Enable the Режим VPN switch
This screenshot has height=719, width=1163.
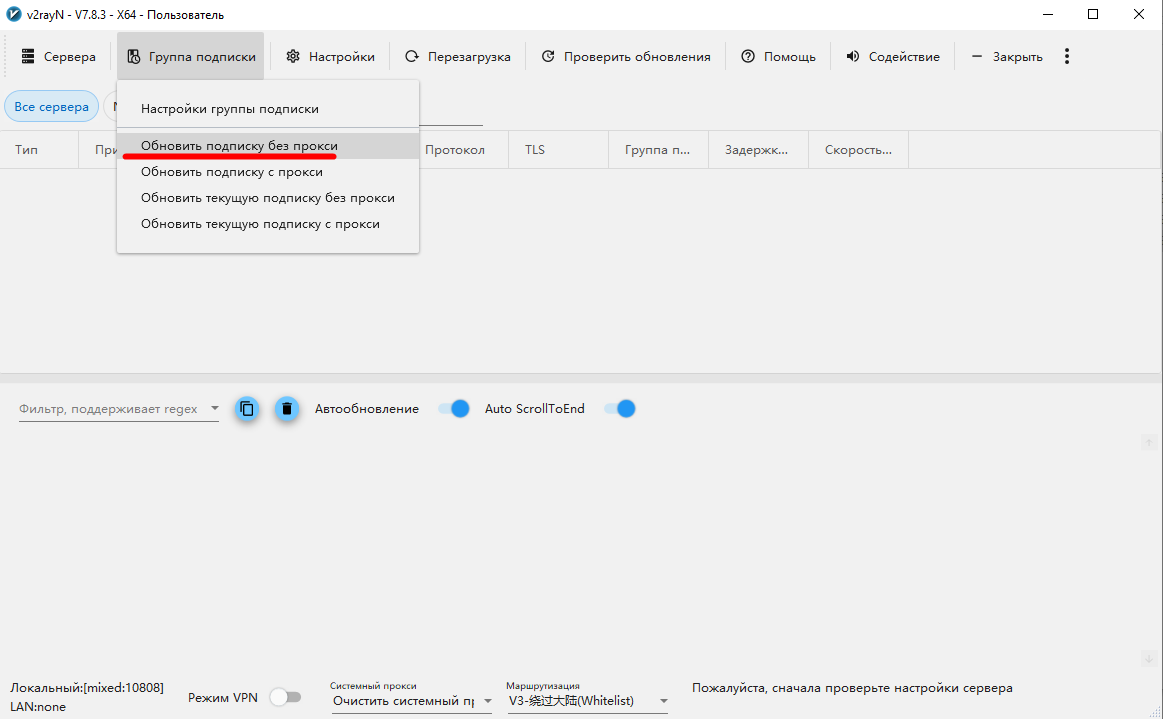pos(286,697)
